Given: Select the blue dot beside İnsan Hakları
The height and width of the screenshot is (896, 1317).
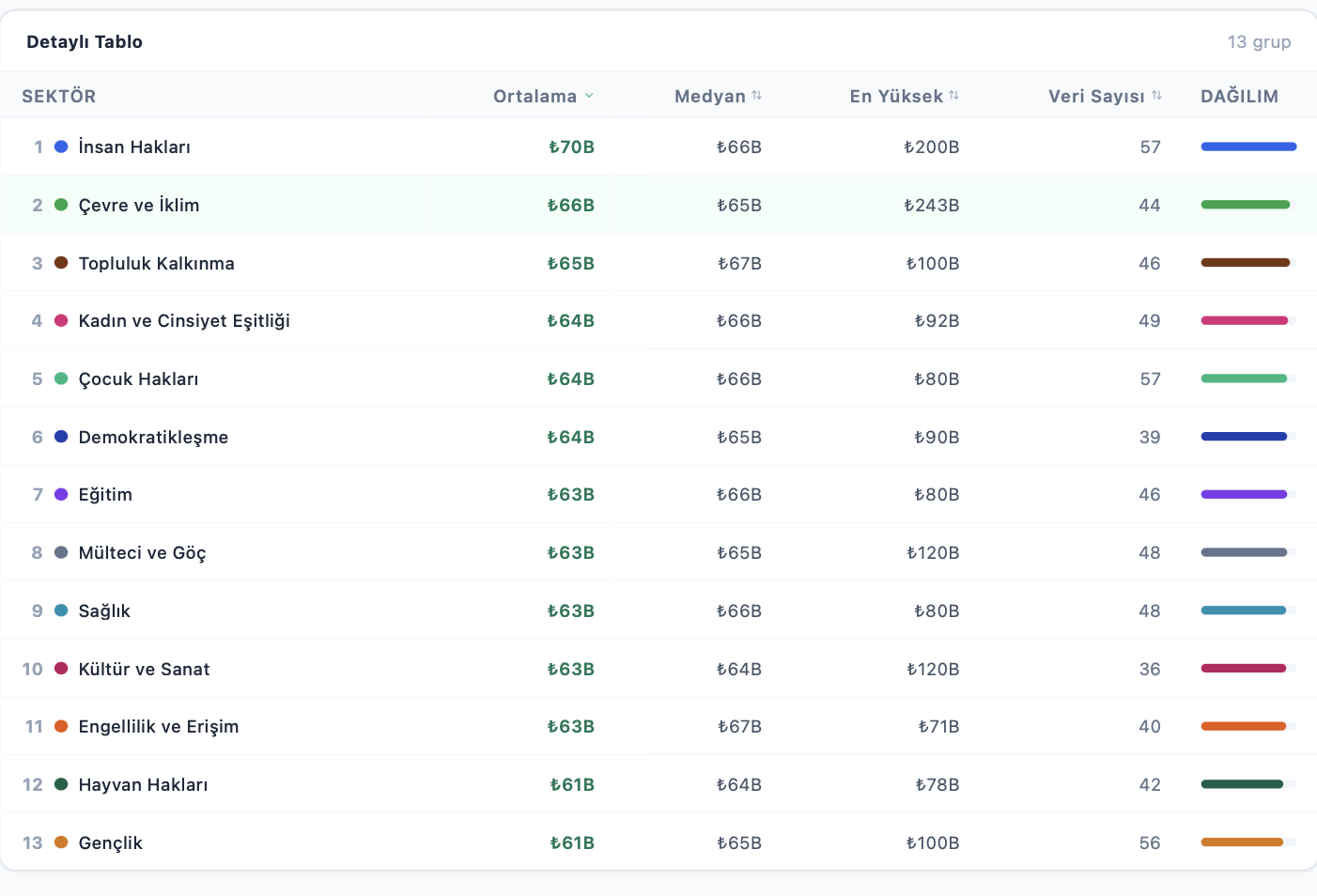Looking at the screenshot, I should click(x=61, y=147).
